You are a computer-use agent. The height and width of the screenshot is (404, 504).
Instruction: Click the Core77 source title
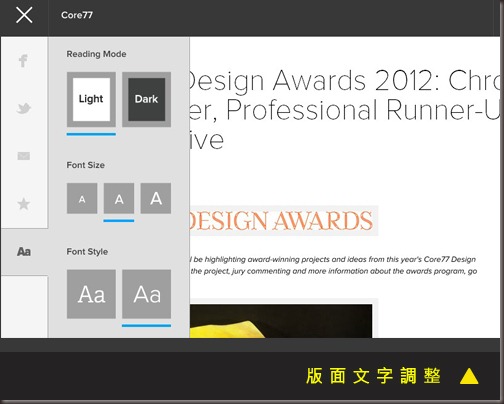(77, 15)
